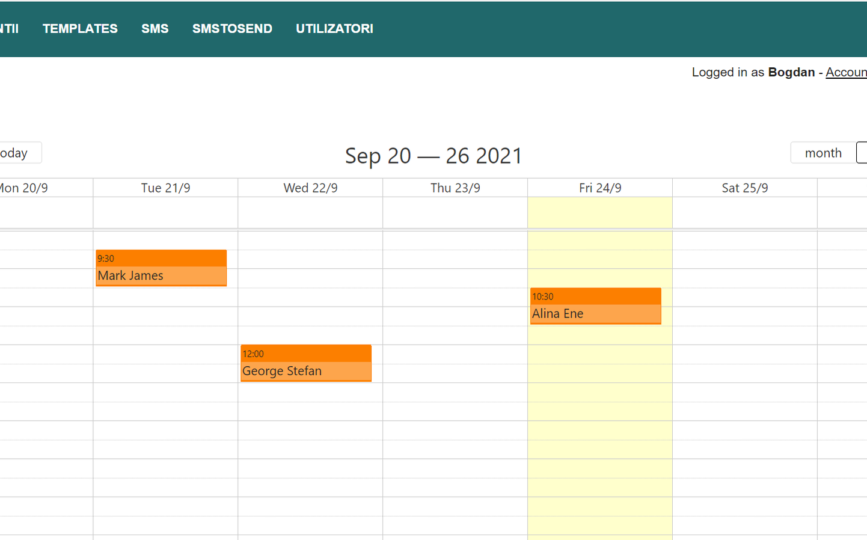
Task: Open Alina Ene 10:30 appointment
Action: 596,306
